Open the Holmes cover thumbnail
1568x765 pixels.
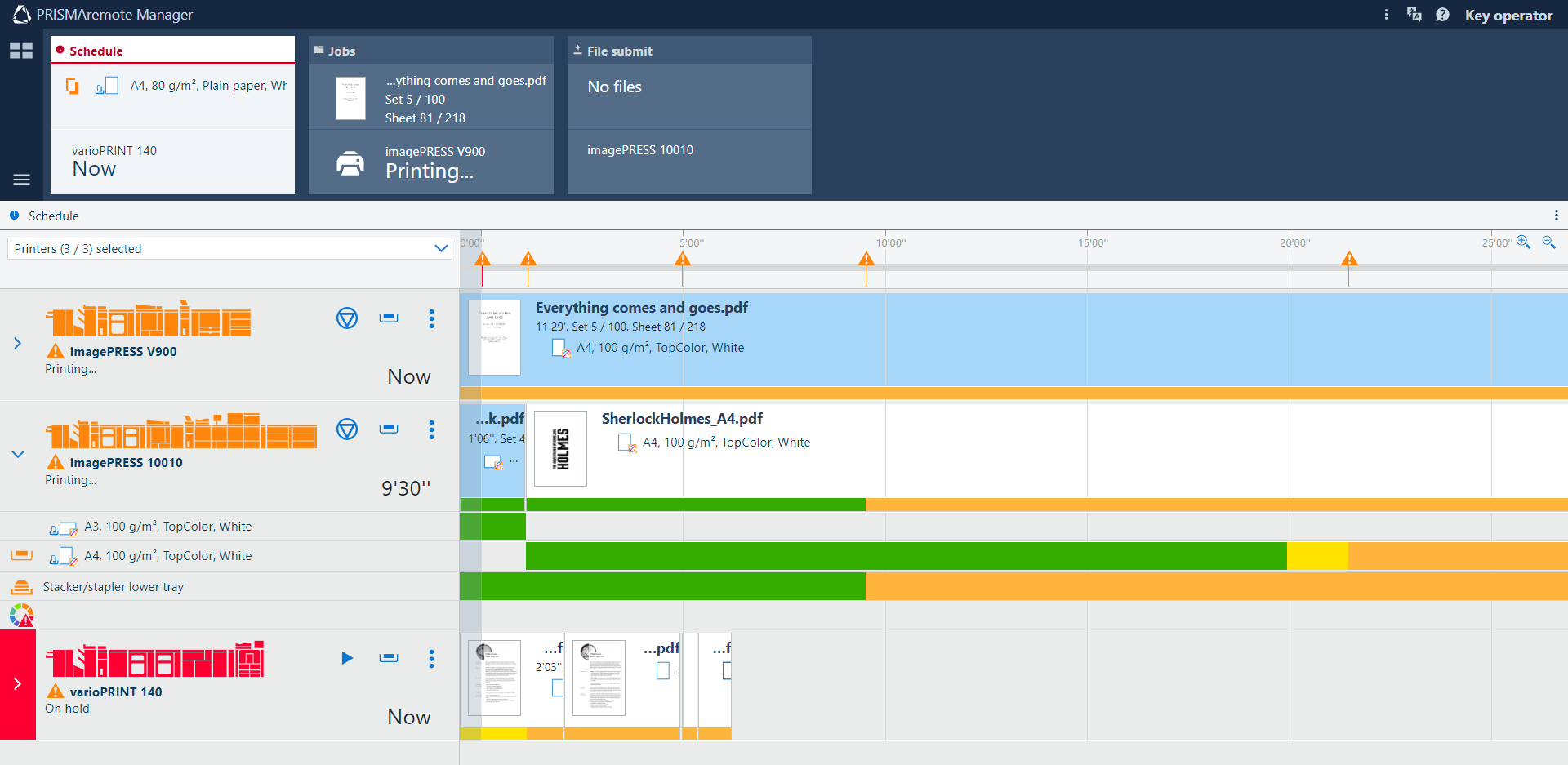(560, 449)
